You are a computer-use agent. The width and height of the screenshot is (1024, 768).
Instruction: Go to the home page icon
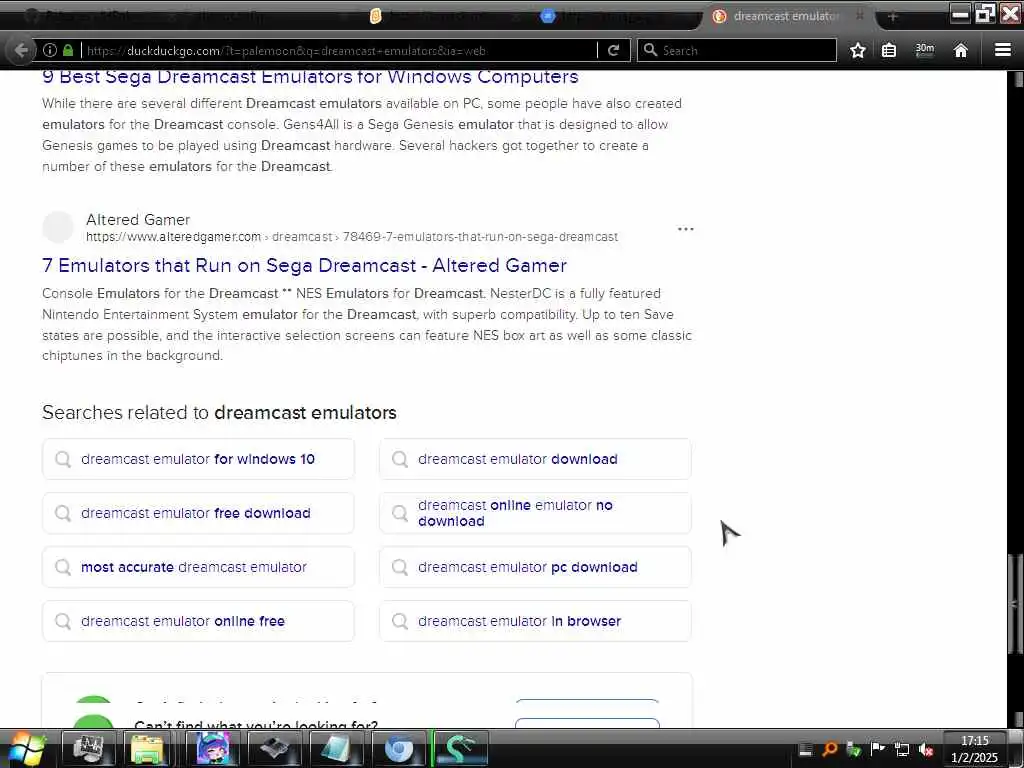click(960, 50)
